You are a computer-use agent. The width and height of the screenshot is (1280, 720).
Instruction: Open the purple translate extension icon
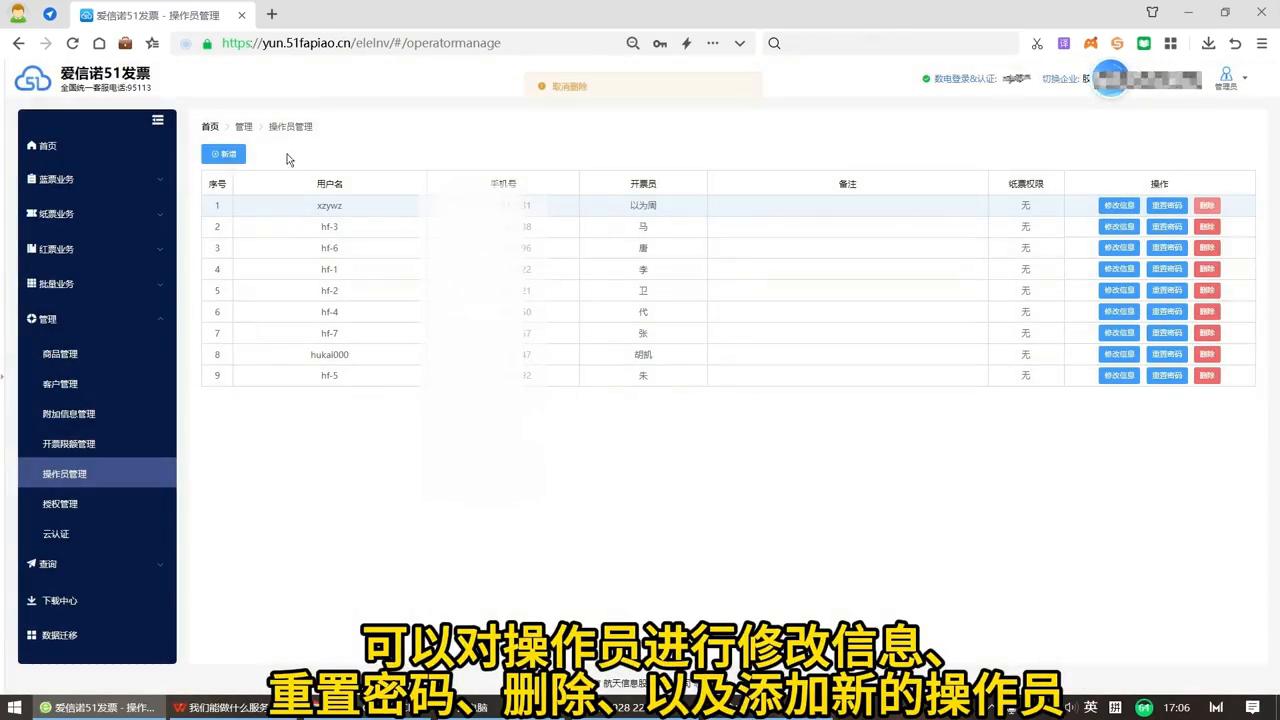coord(1065,43)
